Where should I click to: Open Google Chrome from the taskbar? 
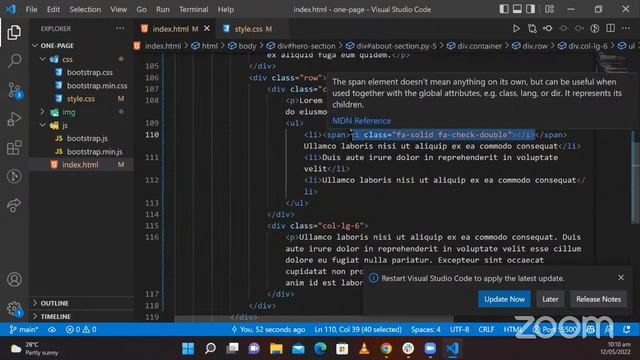(x=386, y=349)
